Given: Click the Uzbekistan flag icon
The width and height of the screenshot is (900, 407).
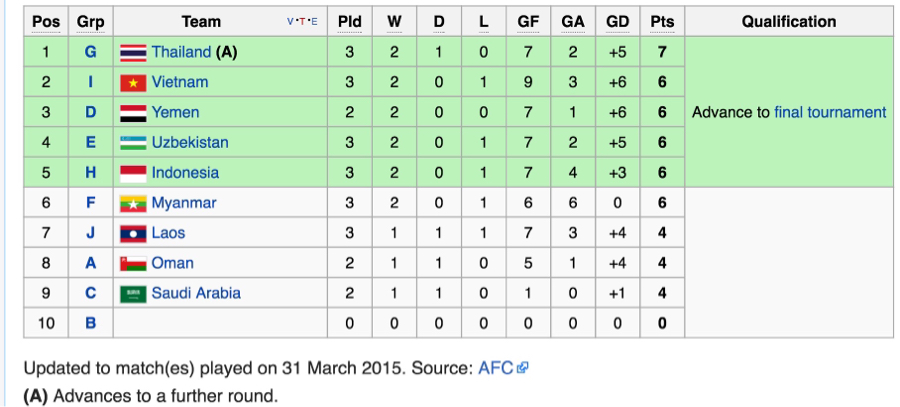Looking at the screenshot, I should (x=133, y=142).
